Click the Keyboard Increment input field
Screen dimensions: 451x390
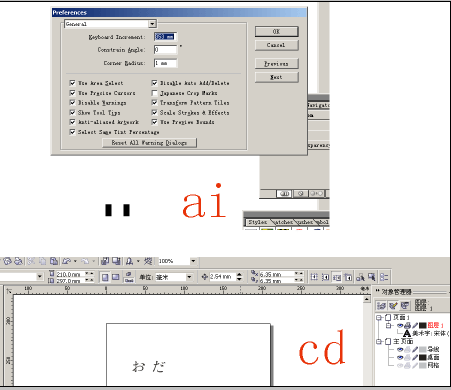point(165,37)
